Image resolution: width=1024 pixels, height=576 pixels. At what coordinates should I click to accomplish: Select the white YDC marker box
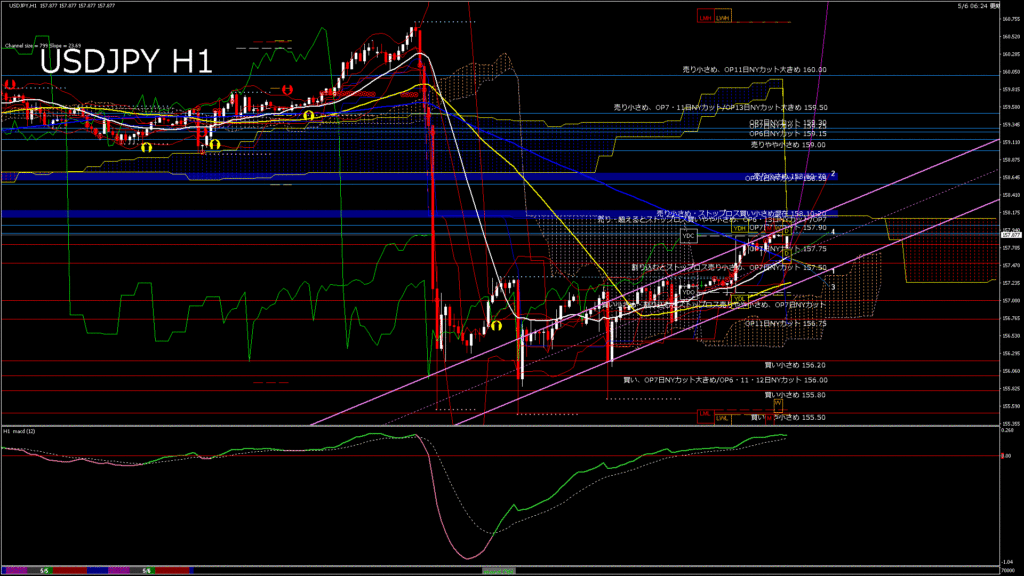[x=688, y=236]
